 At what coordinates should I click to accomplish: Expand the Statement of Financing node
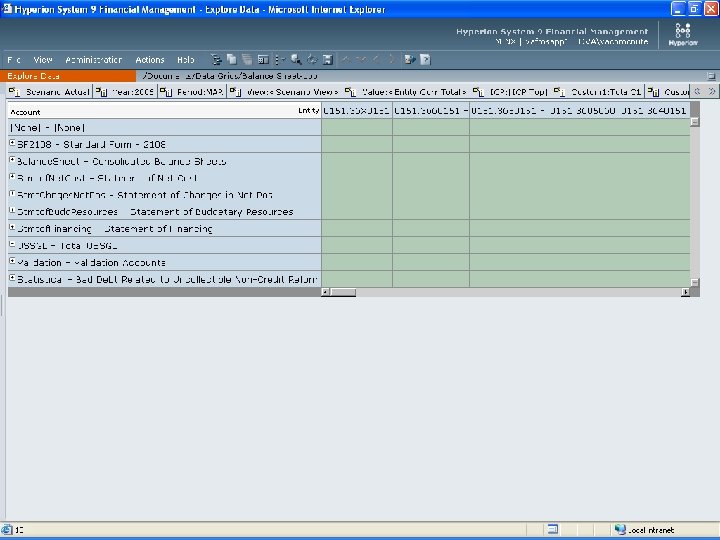coord(13,227)
